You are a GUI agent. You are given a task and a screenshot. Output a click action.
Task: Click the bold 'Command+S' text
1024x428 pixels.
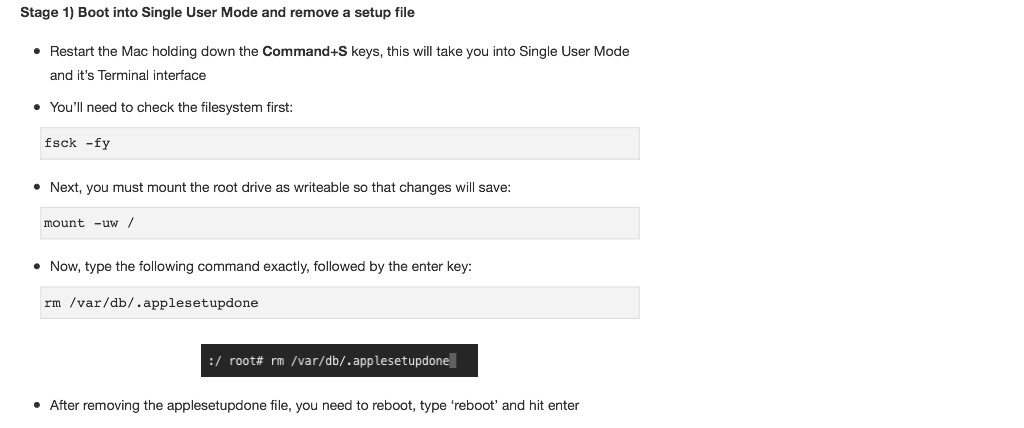(x=305, y=51)
